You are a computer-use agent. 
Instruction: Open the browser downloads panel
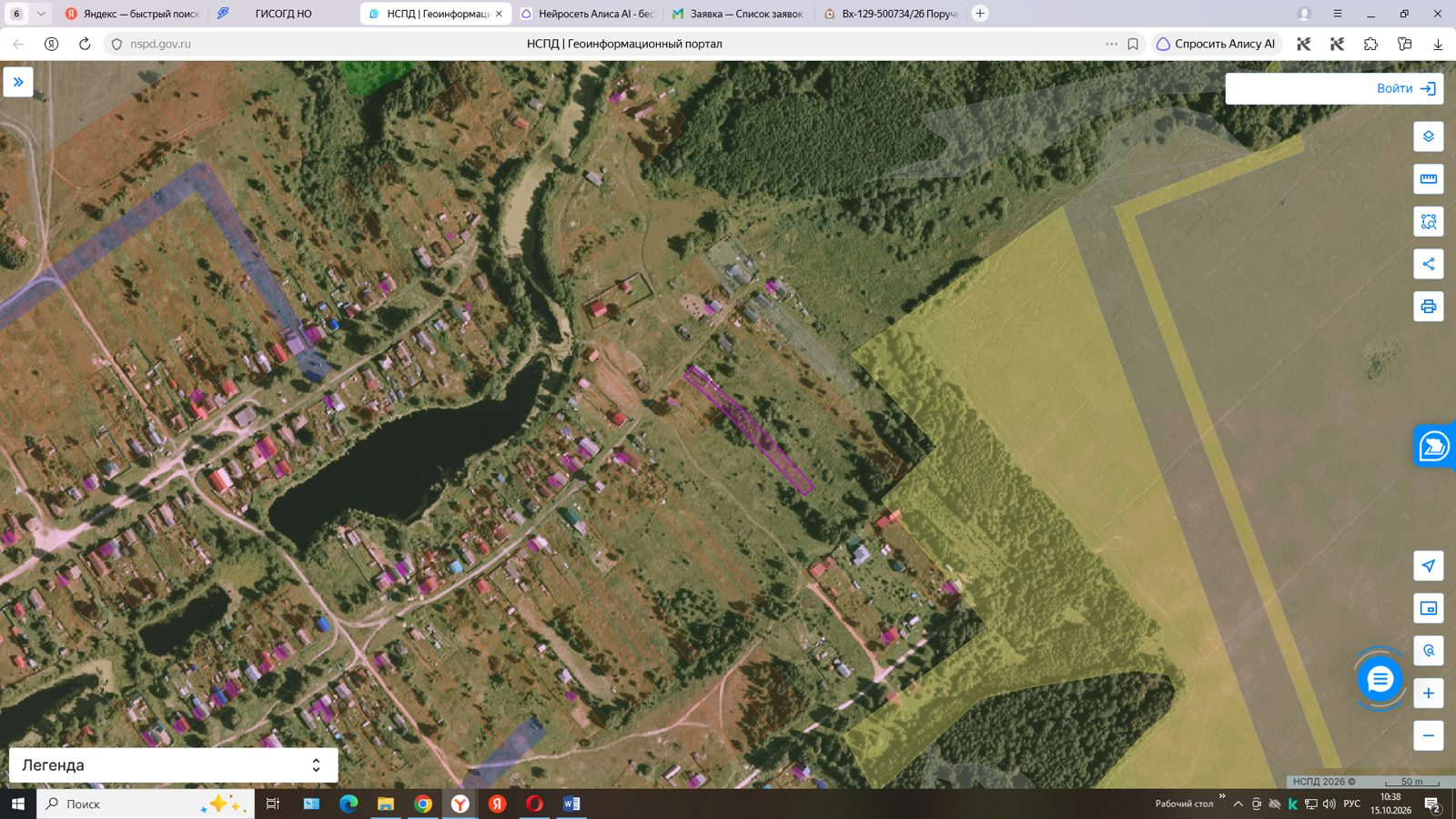tap(1438, 44)
